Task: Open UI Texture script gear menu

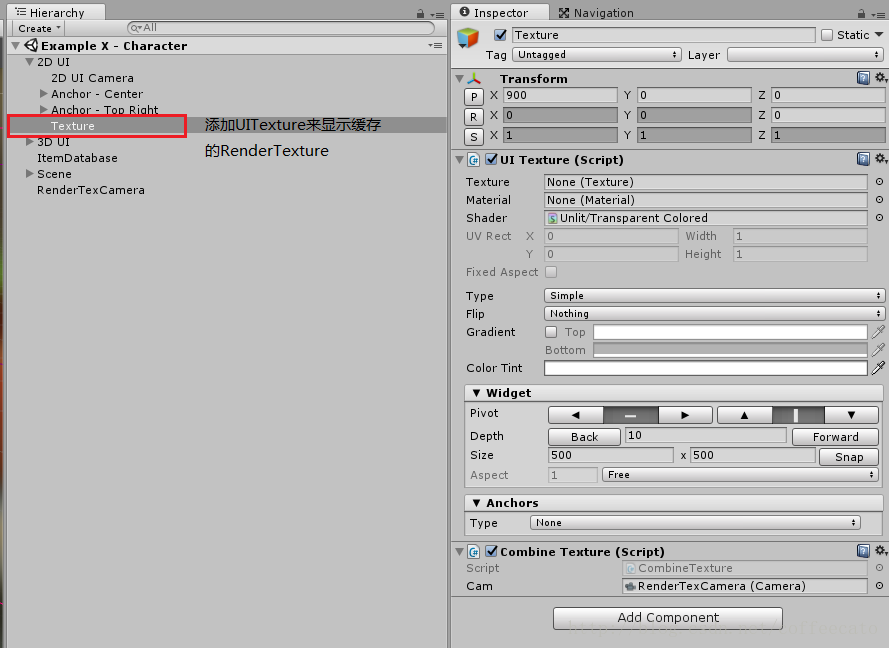Action: [880, 159]
